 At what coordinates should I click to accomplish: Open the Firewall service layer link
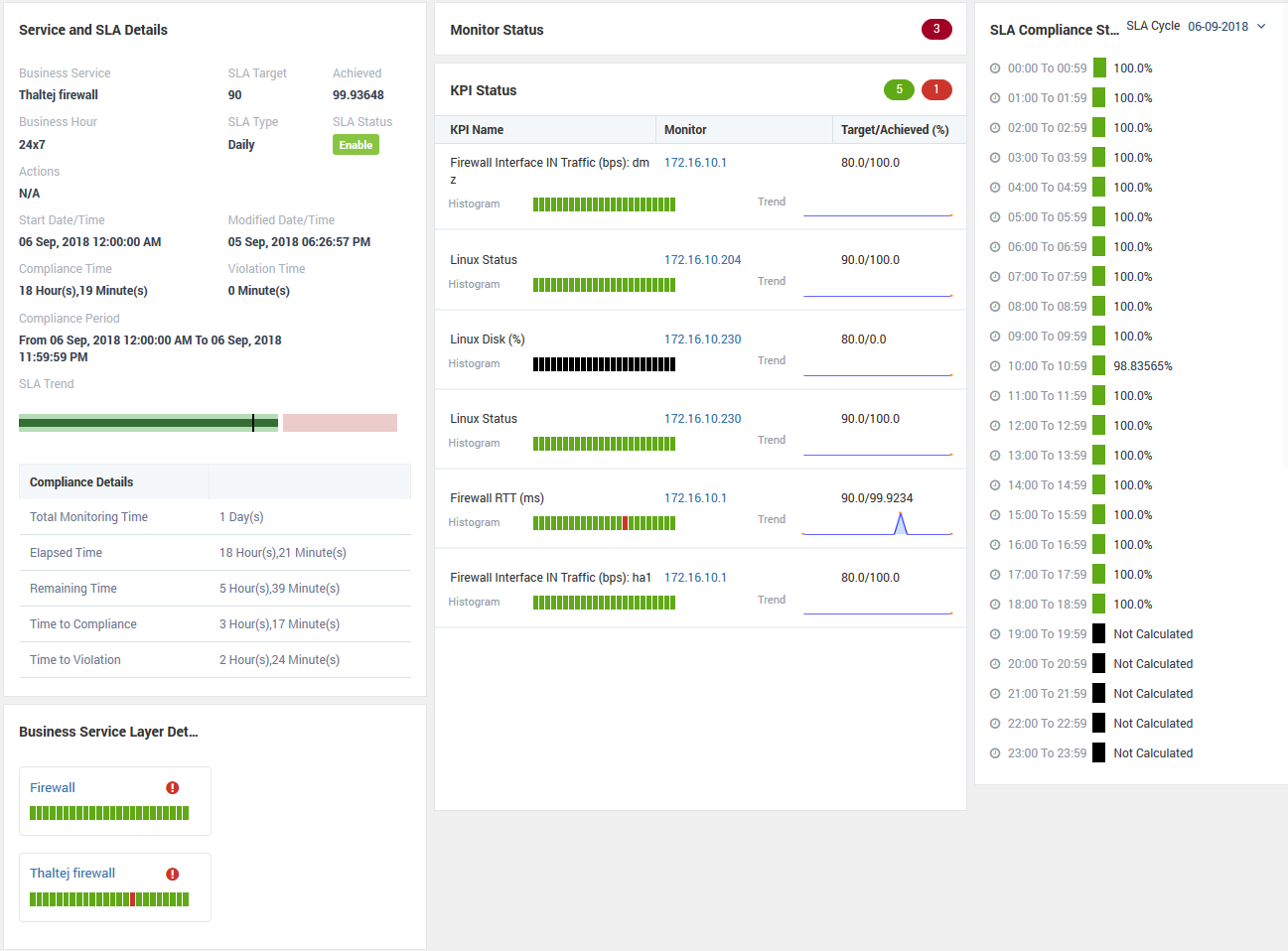pos(53,787)
